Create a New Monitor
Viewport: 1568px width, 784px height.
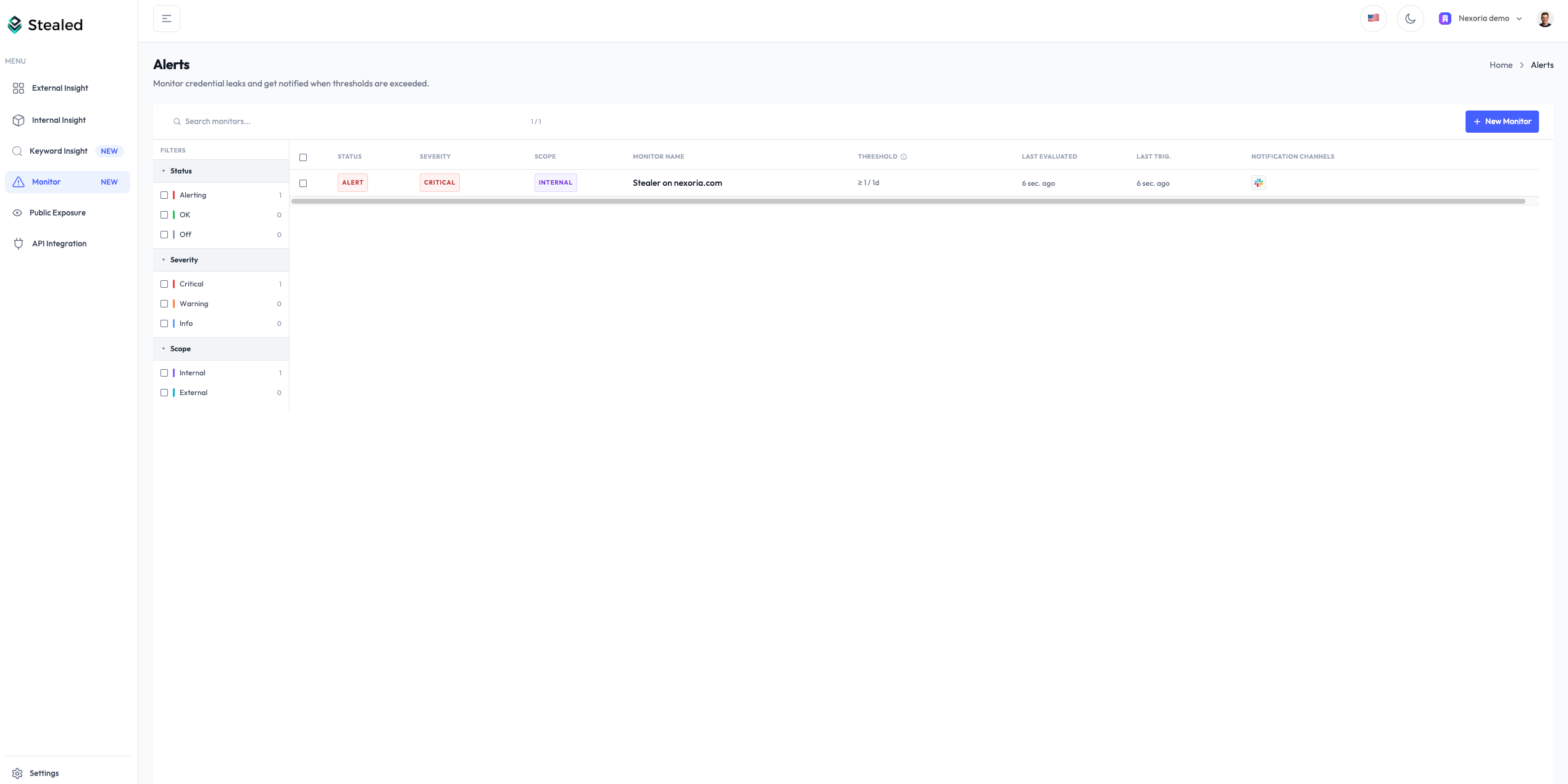1502,121
